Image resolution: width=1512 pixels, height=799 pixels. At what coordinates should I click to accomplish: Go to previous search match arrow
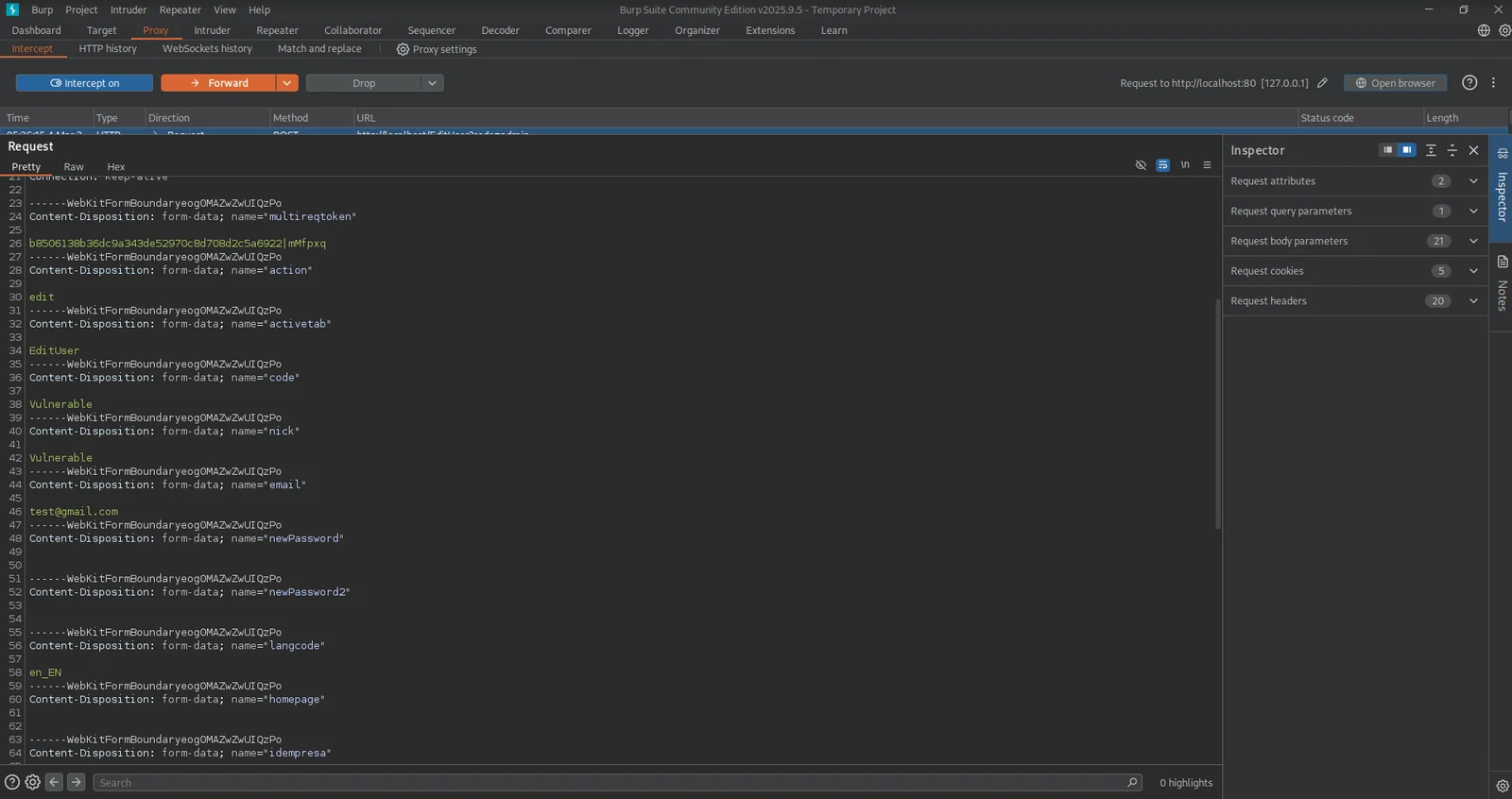pyautogui.click(x=54, y=782)
